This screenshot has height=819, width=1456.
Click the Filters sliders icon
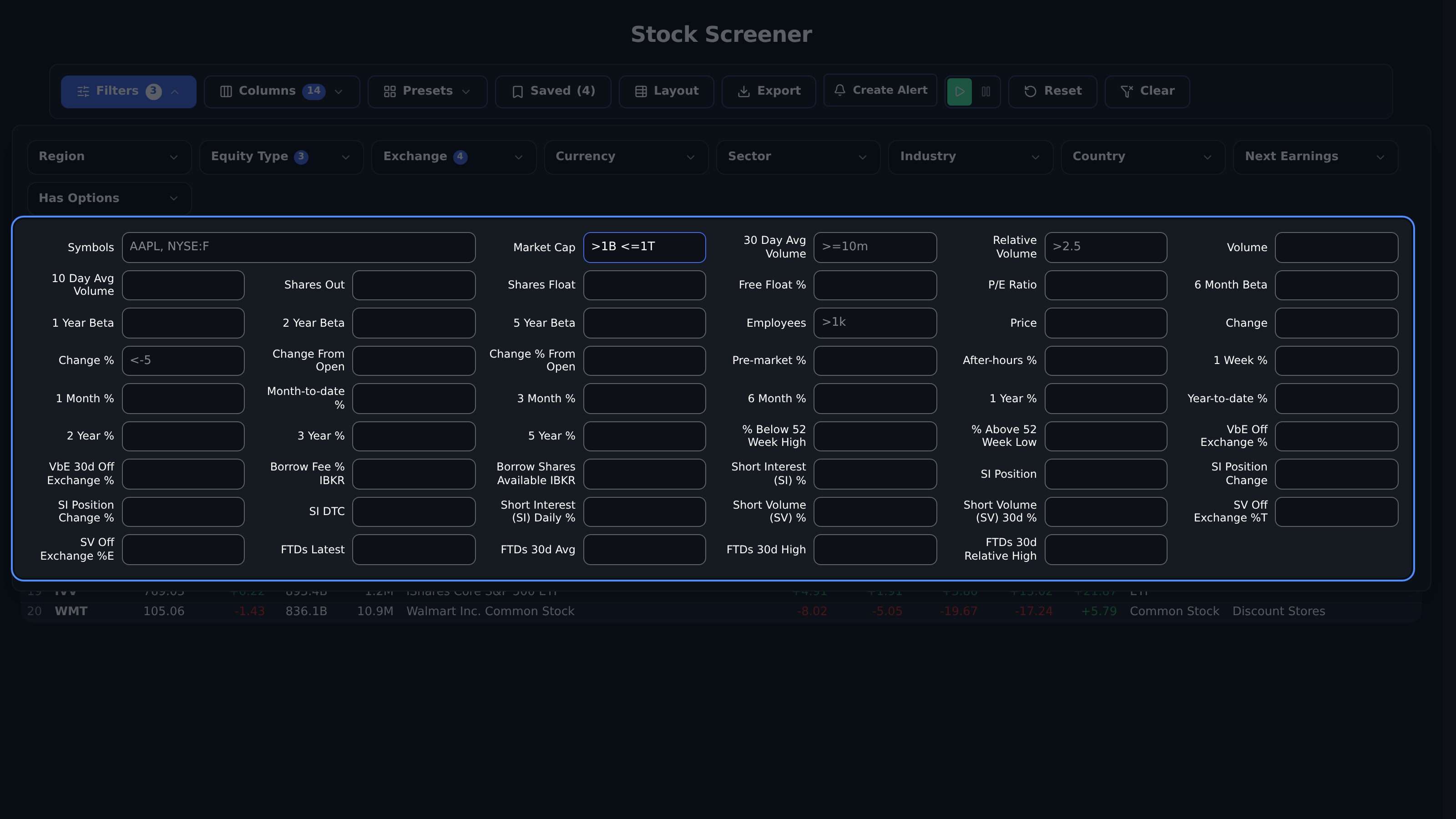point(83,91)
